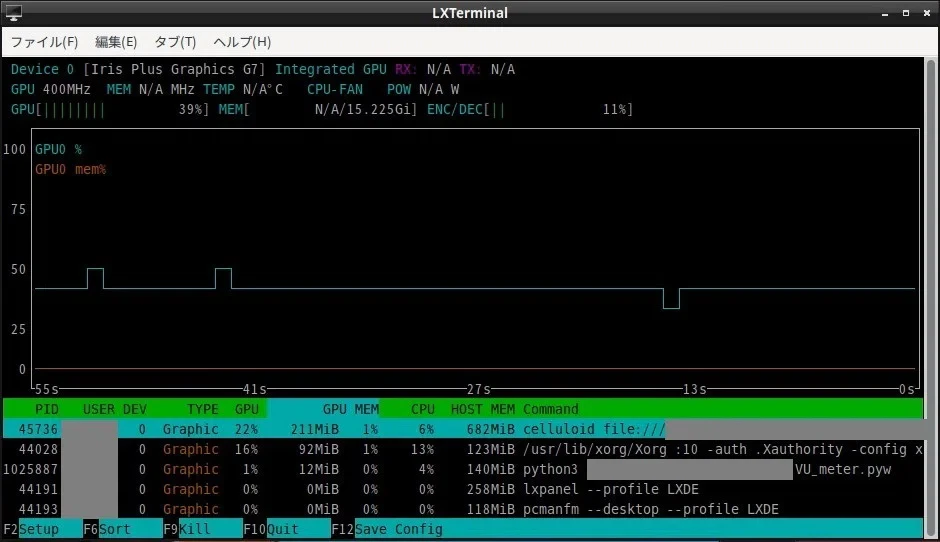Open the タブ(T) menu
Screen dimensions: 940x542
[x=175, y=42]
